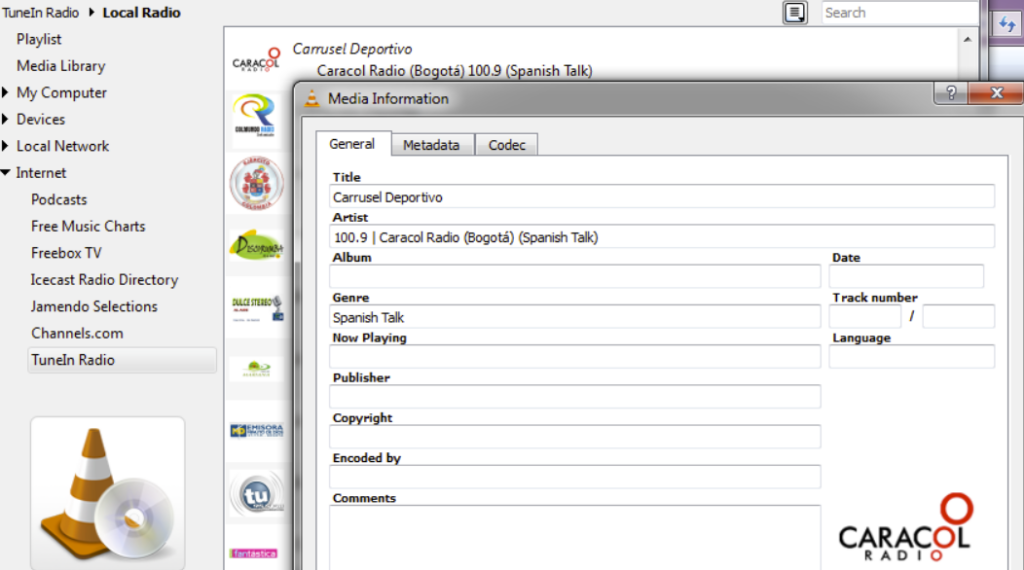Click the VLC cone album art in sidebar
Image resolution: width=1024 pixels, height=570 pixels.
point(108,493)
